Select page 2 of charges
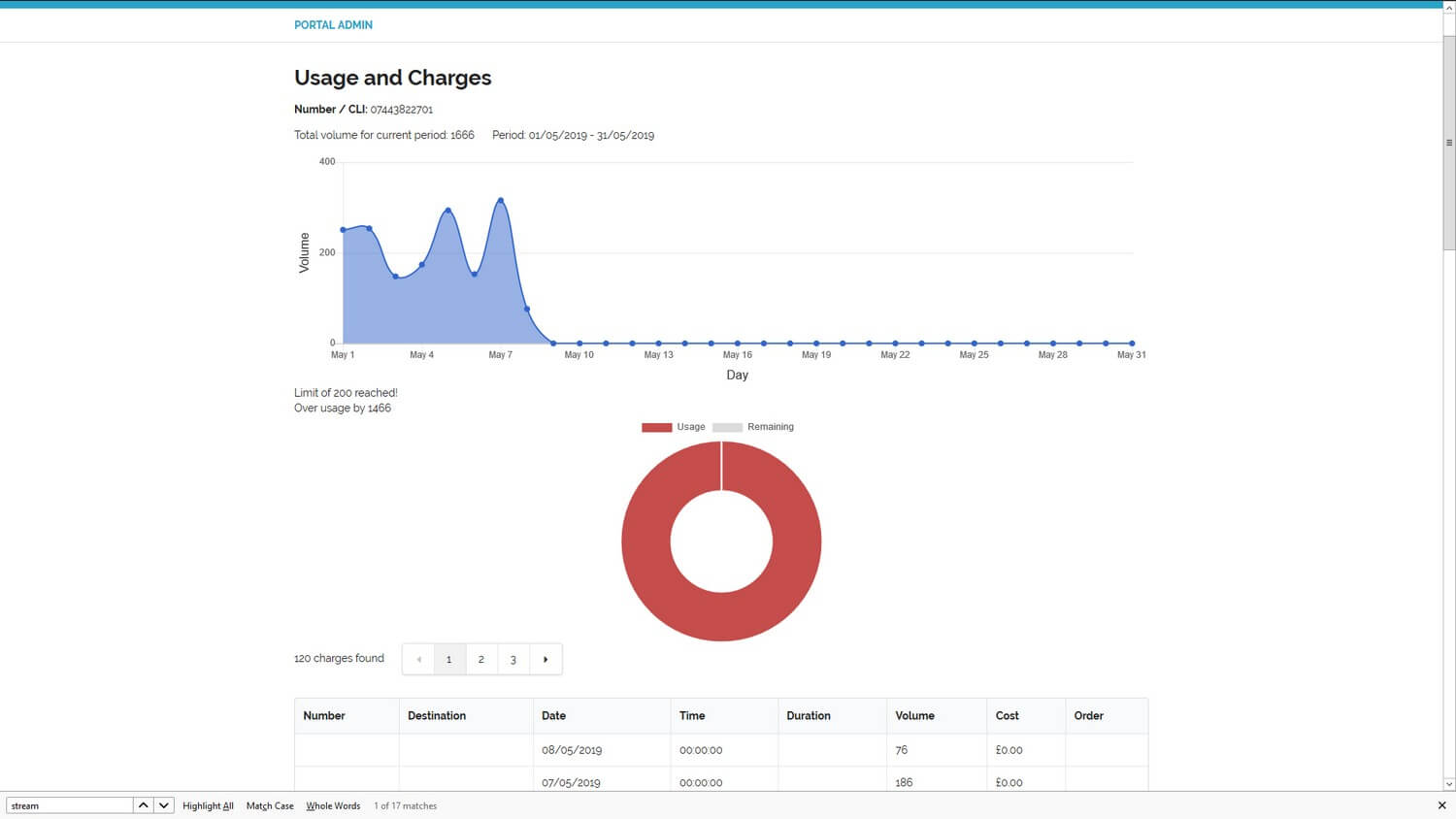This screenshot has height=819, width=1456. point(481,659)
